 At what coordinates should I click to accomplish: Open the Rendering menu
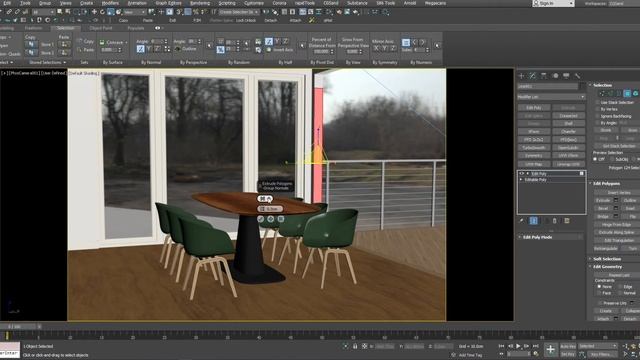200,3
